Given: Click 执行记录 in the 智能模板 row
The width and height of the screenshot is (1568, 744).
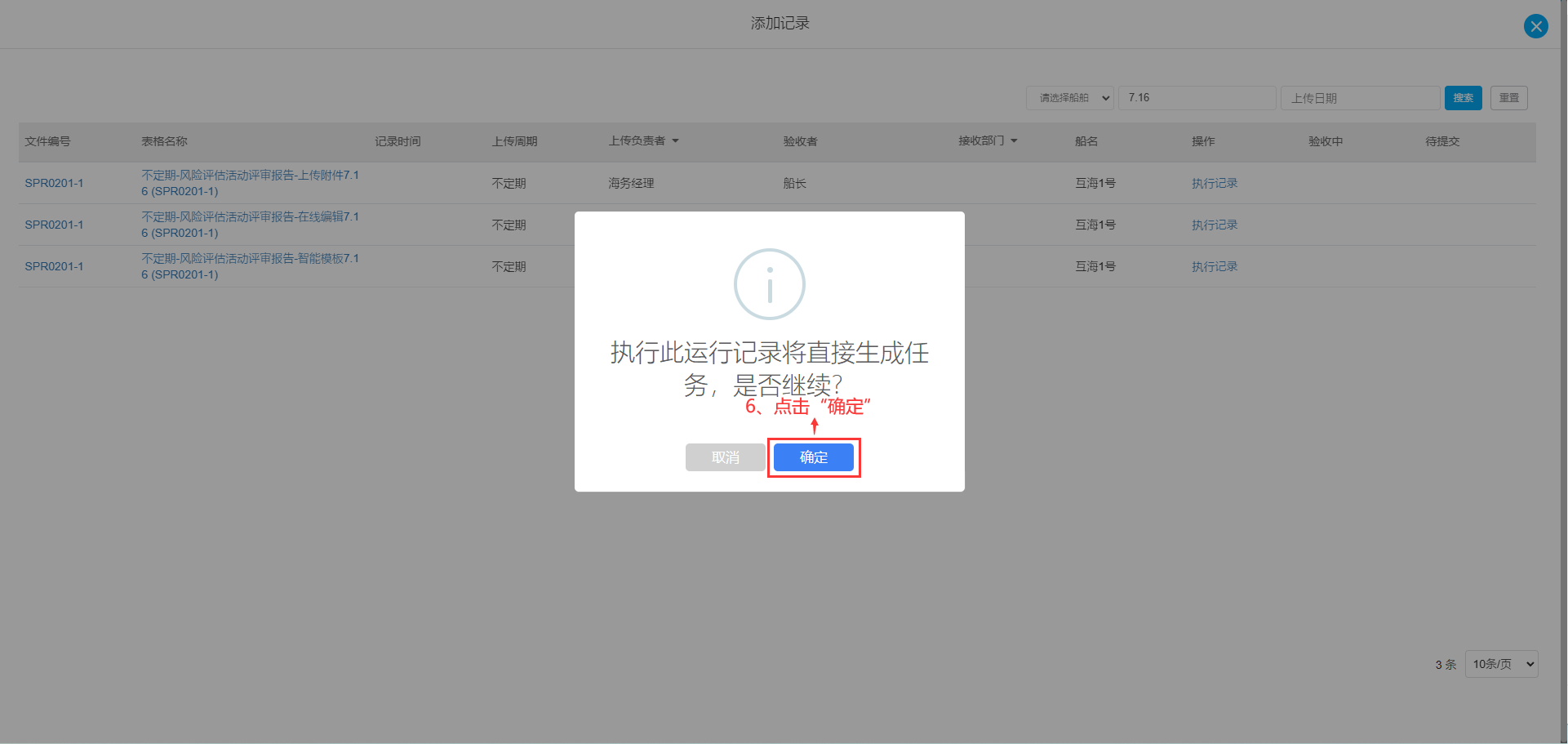Looking at the screenshot, I should click(1215, 266).
